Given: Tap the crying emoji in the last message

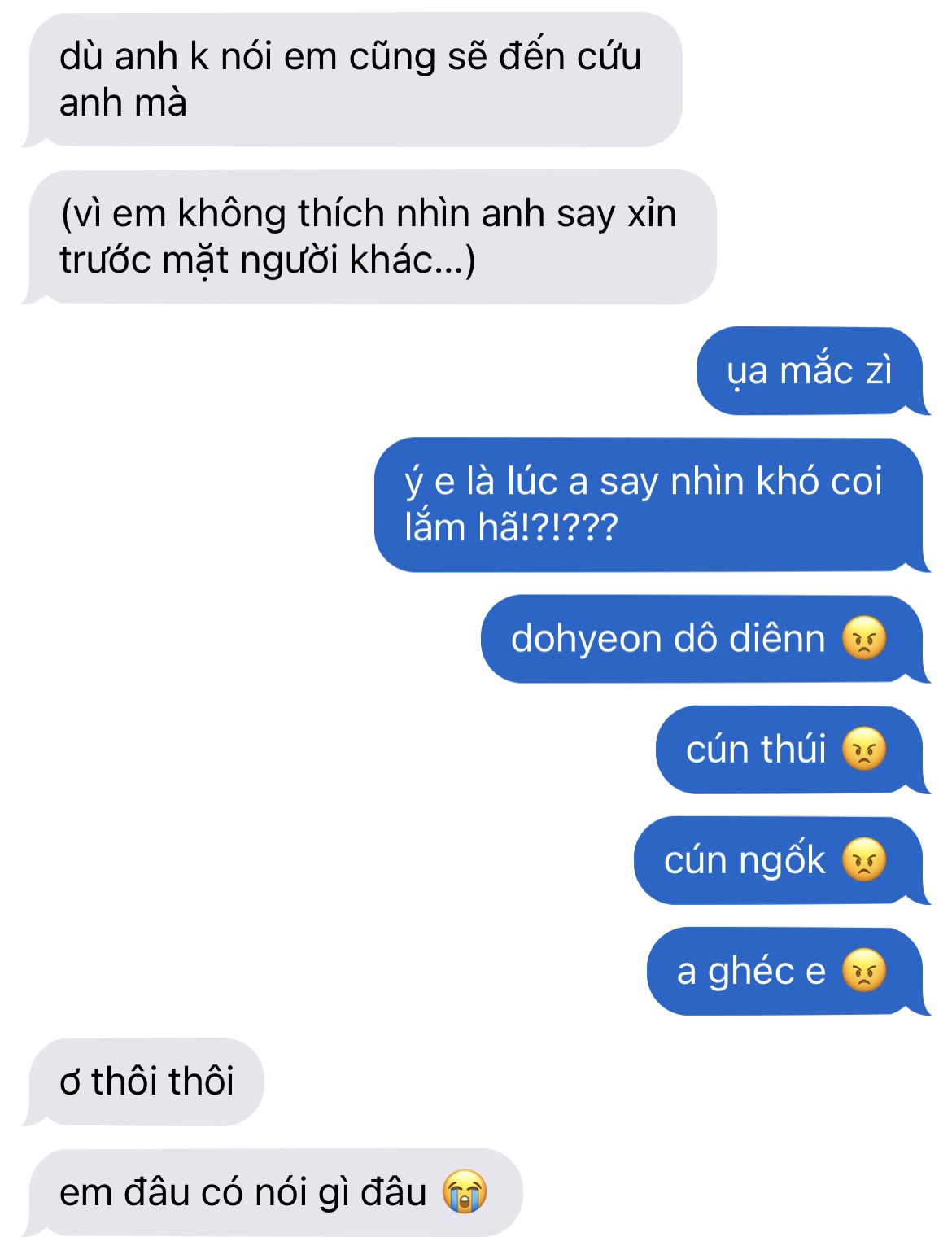Looking at the screenshot, I should point(465,1192).
